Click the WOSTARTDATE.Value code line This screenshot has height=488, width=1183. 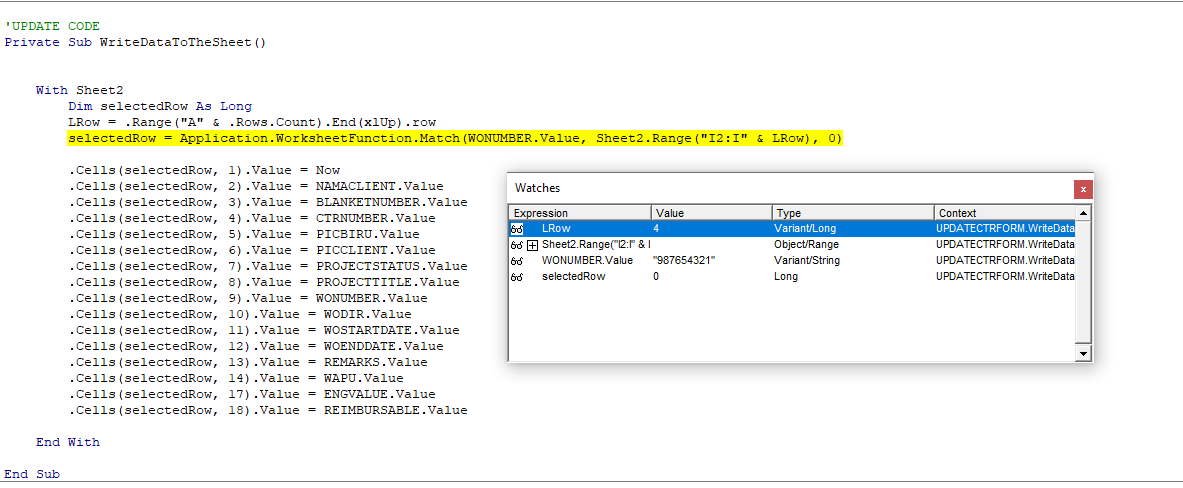(264, 330)
